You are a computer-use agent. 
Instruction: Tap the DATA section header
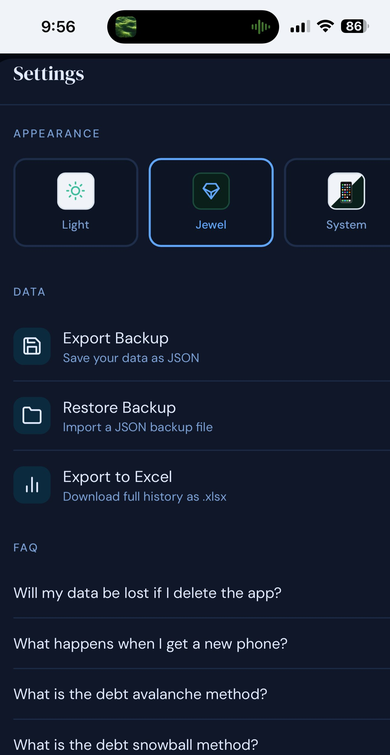point(29,292)
